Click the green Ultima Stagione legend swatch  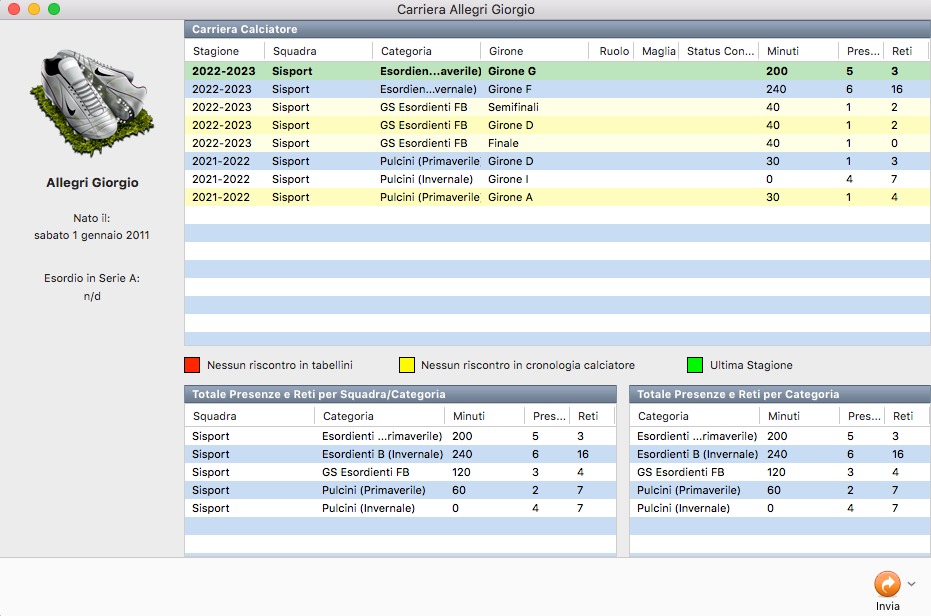point(695,365)
